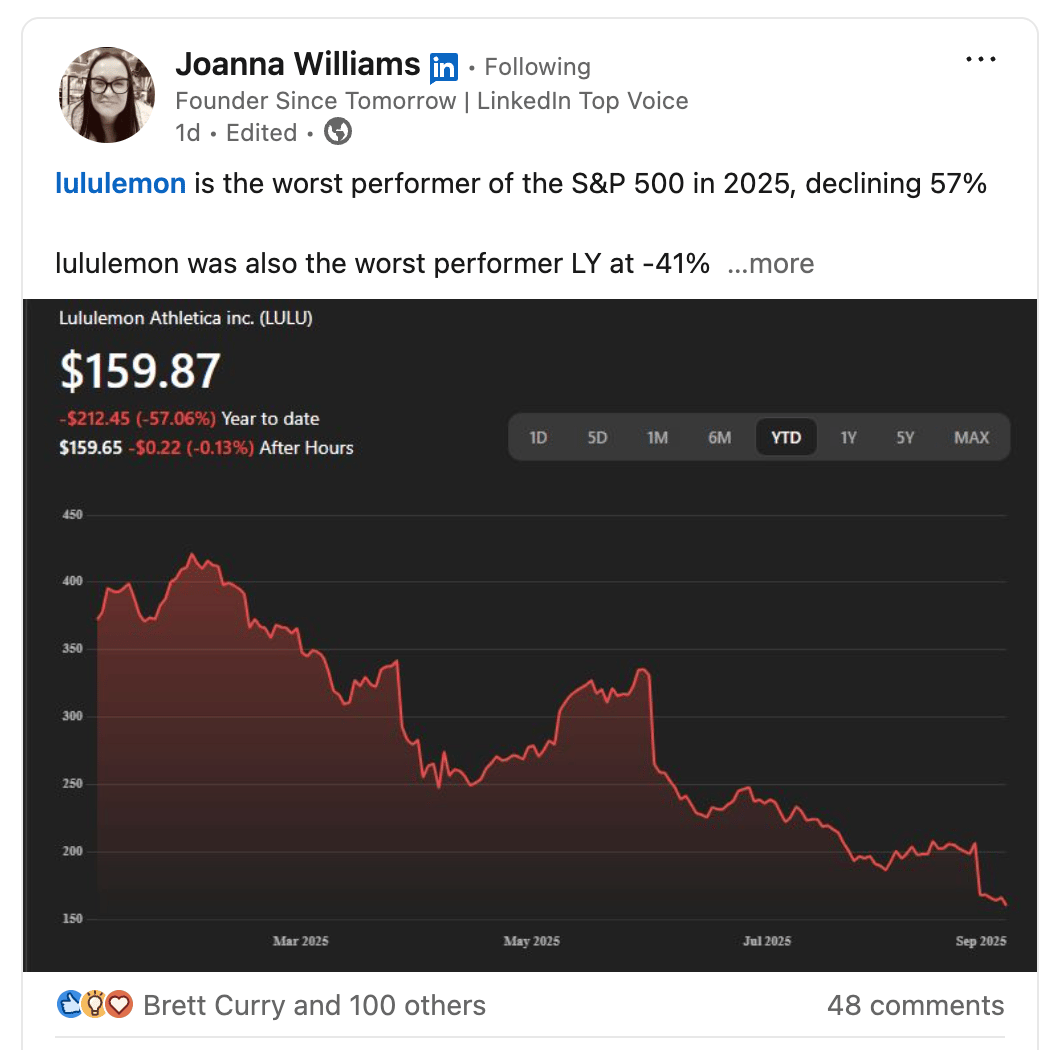Click the insightful lightbulb reaction icon

coord(94,1004)
